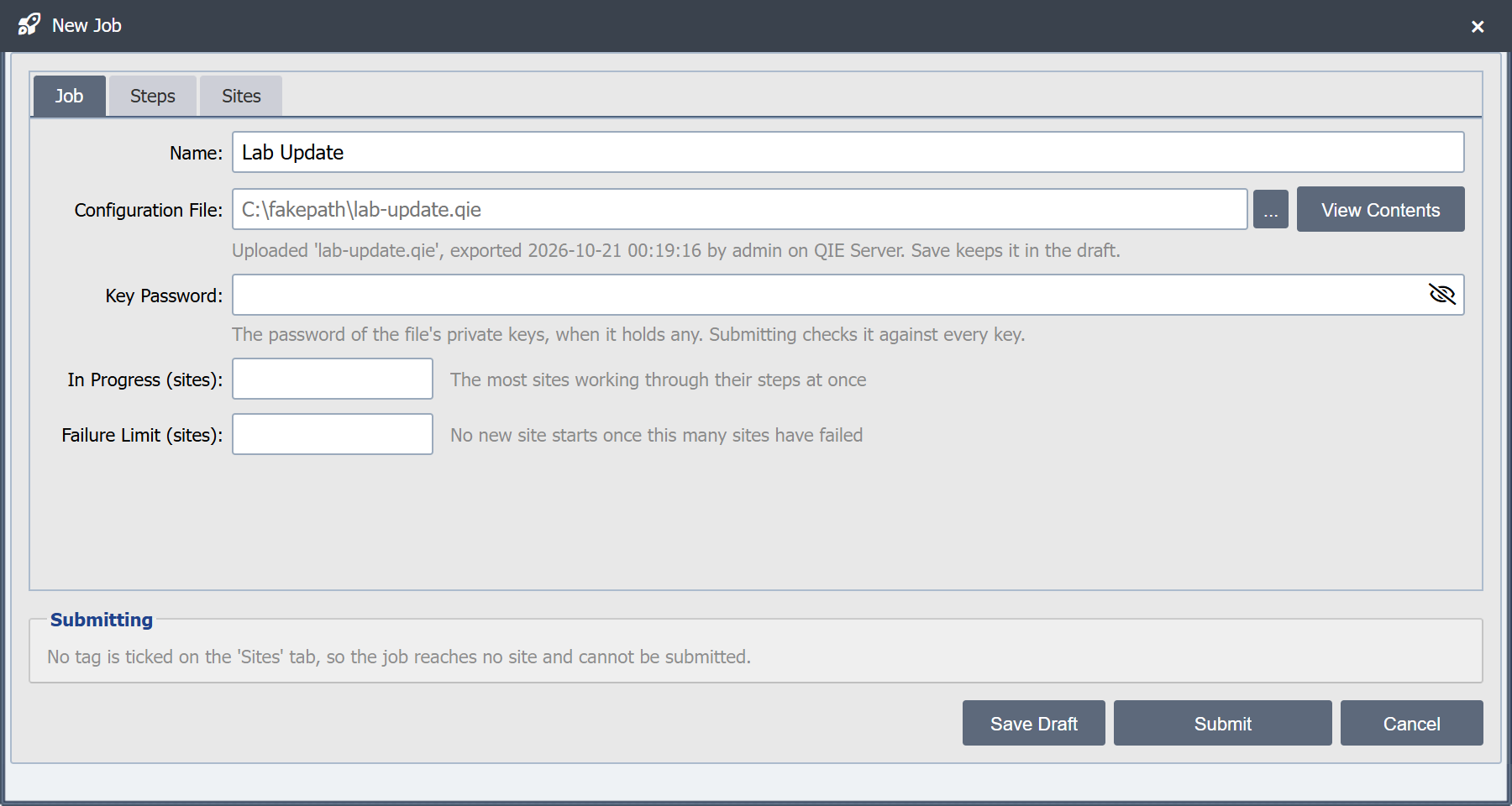The height and width of the screenshot is (806, 1512).
Task: Browse for configuration file with '...' button
Action: (x=1271, y=209)
